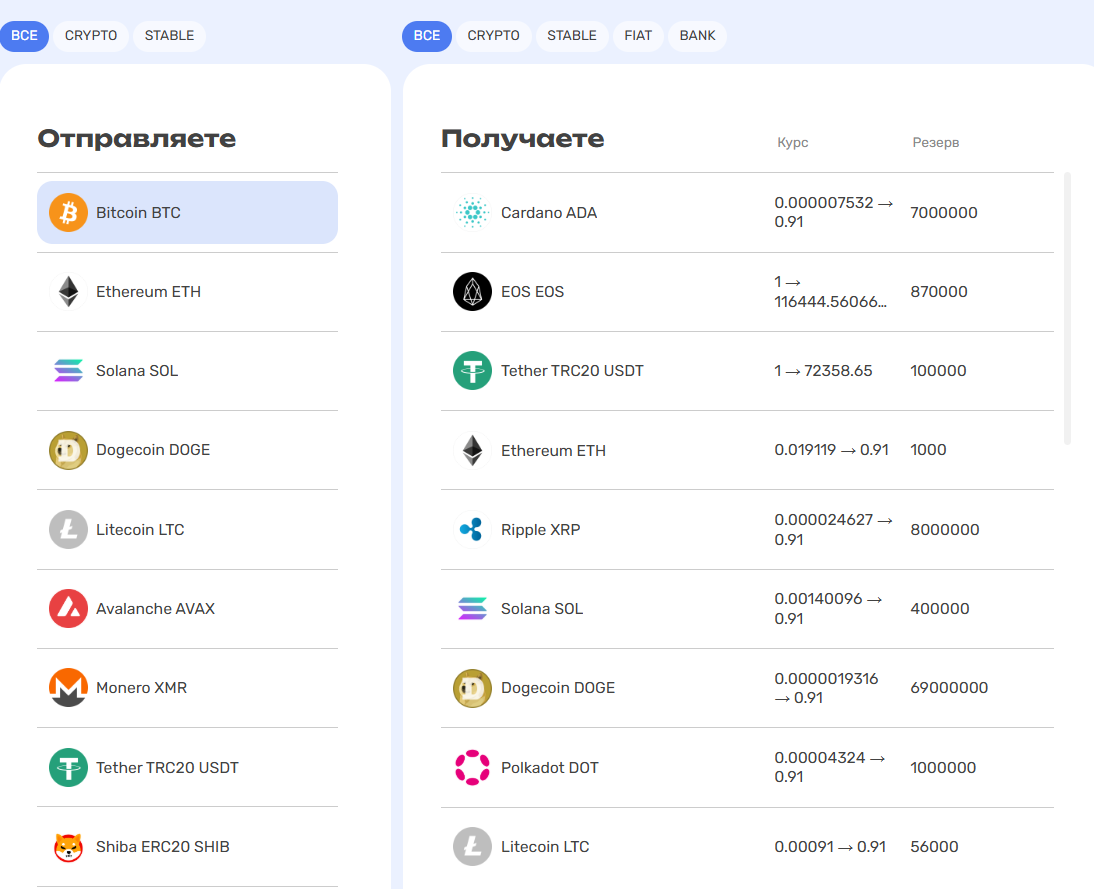Click the Получаете list scrollbar
Screen dimensions: 1094x889
tap(1067, 308)
